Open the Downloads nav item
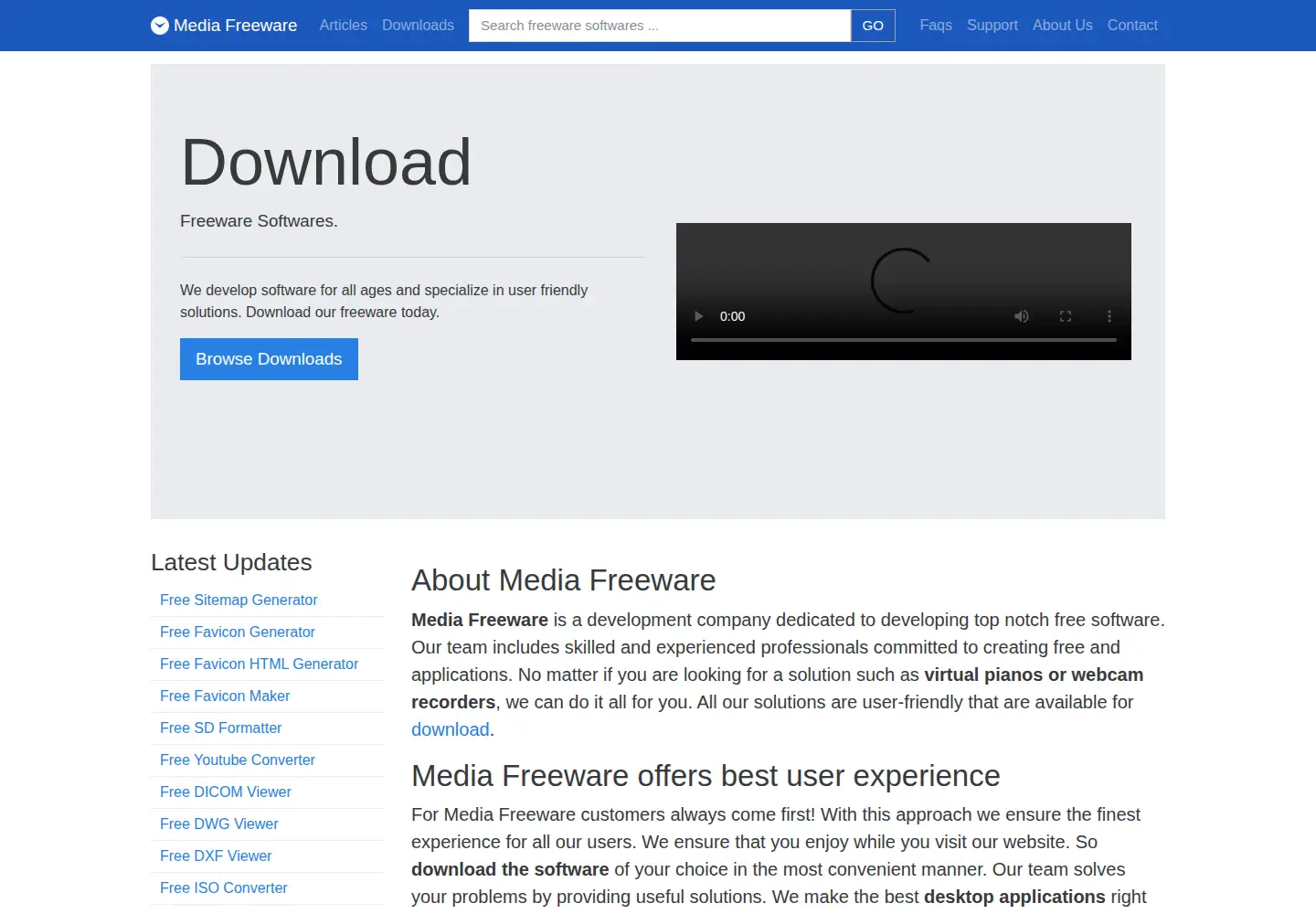Viewport: 1316px width, 914px height. pos(418,26)
